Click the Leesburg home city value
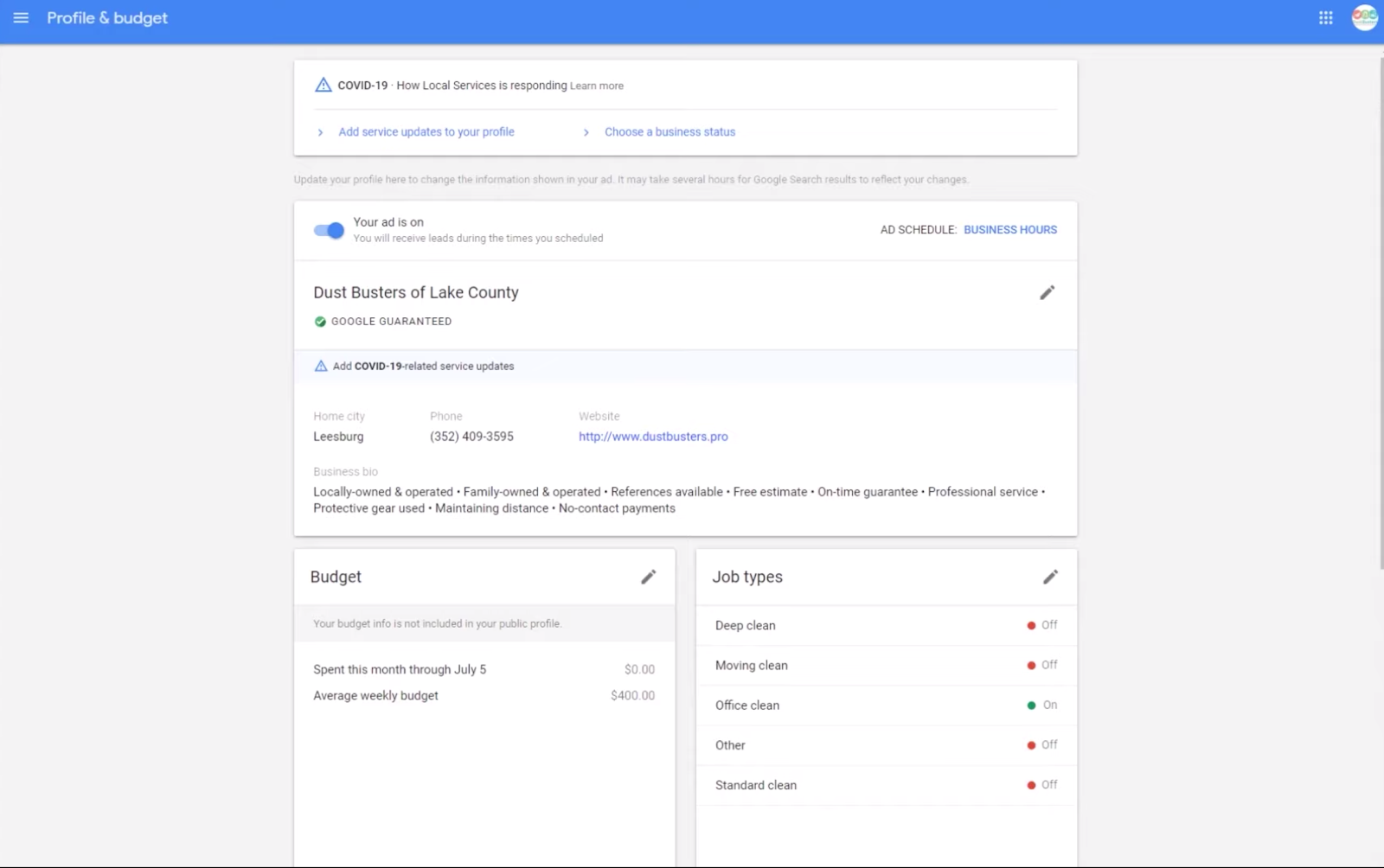1384x868 pixels. pyautogui.click(x=338, y=437)
